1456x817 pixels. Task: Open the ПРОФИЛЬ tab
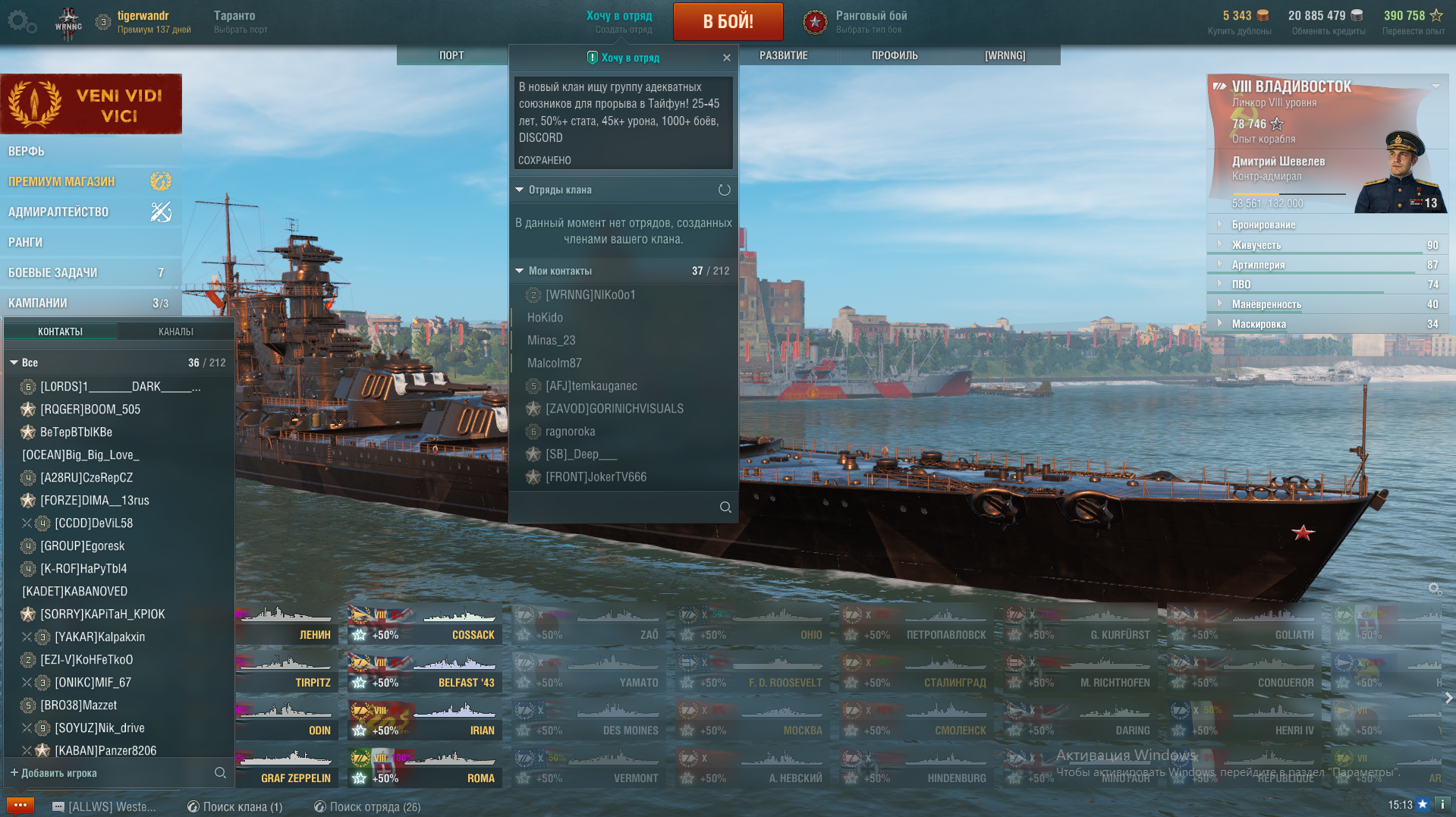(895, 55)
